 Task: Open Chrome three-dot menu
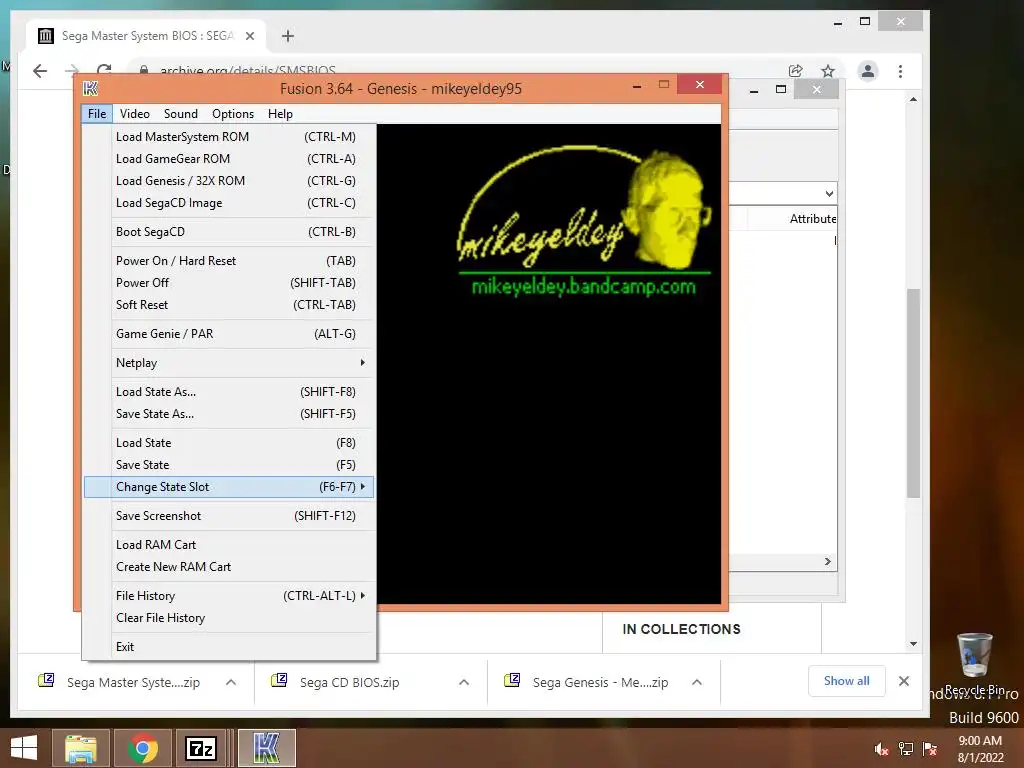[901, 71]
